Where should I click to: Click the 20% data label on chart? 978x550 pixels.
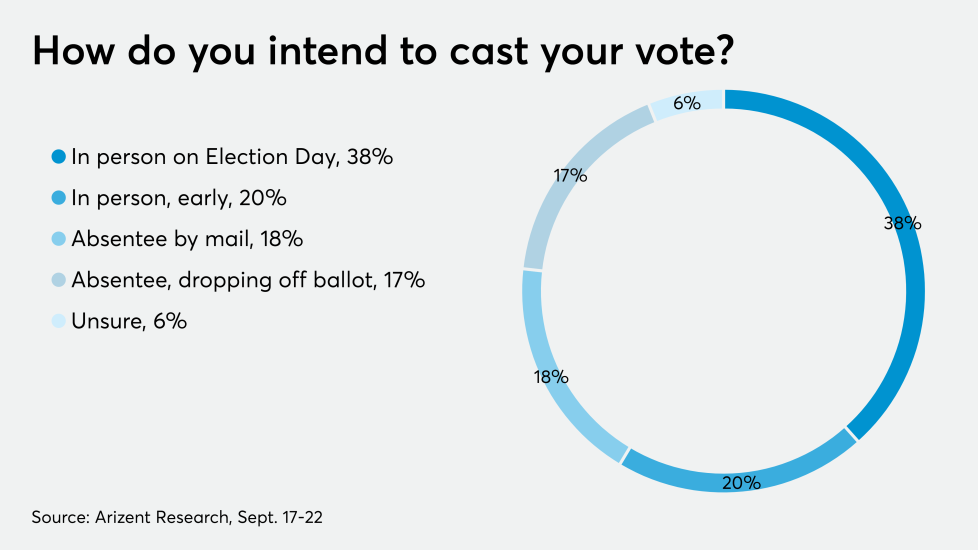click(x=742, y=482)
